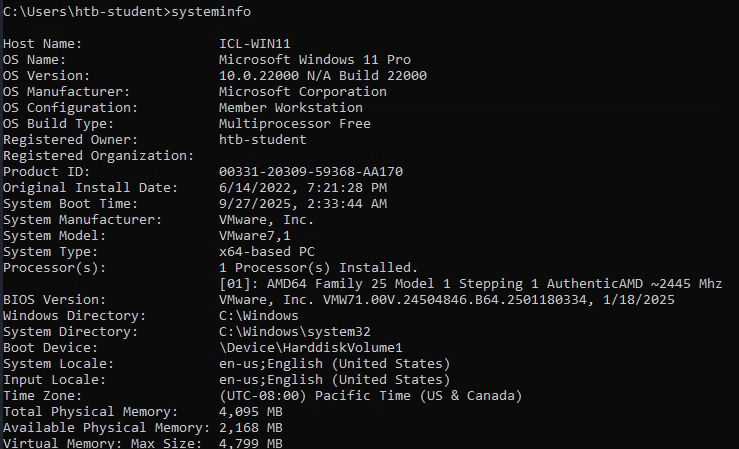Click the Product ID number
Screen dimensions: 739x449
pos(310,172)
